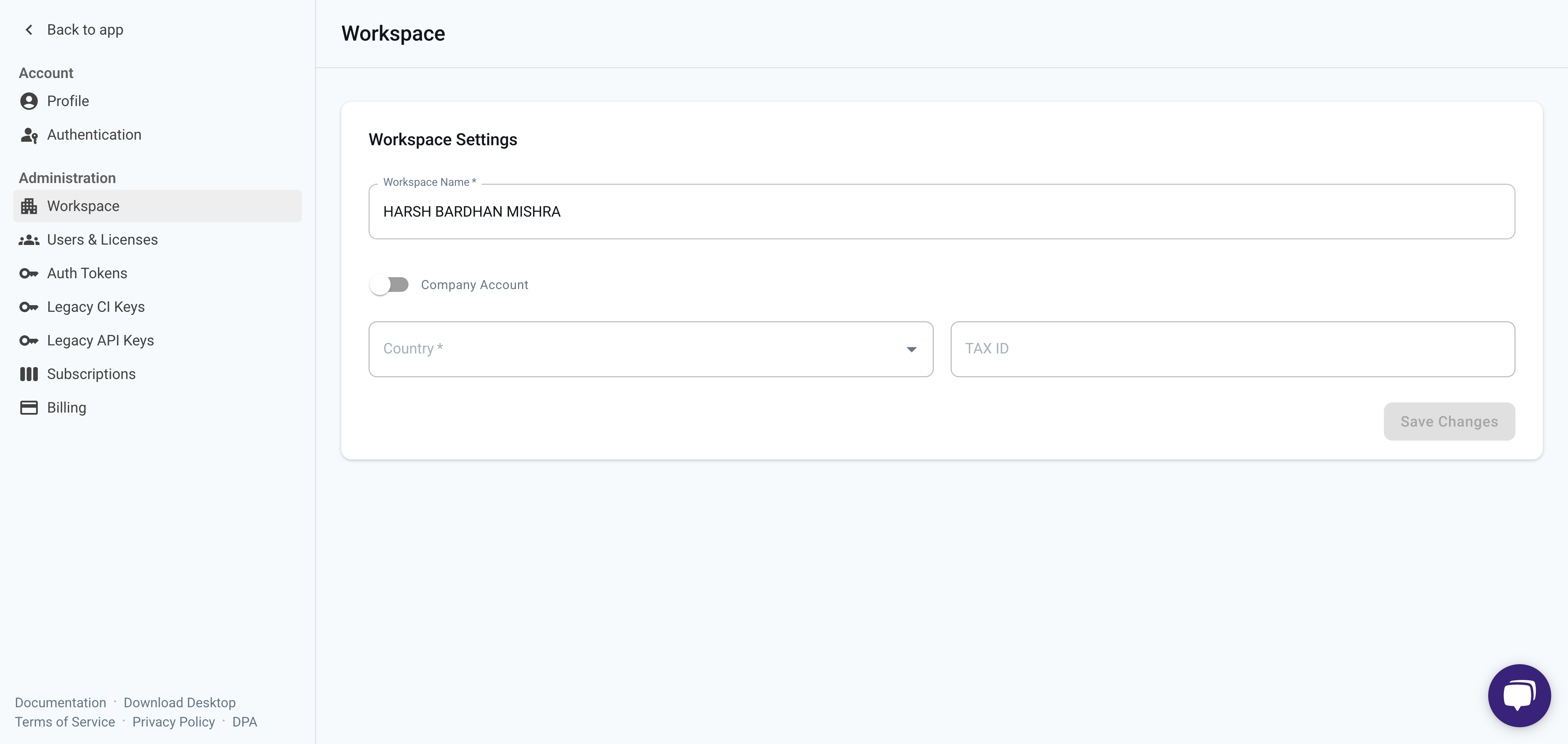Open the Profile section via its person icon
The image size is (1568, 744).
pos(29,101)
